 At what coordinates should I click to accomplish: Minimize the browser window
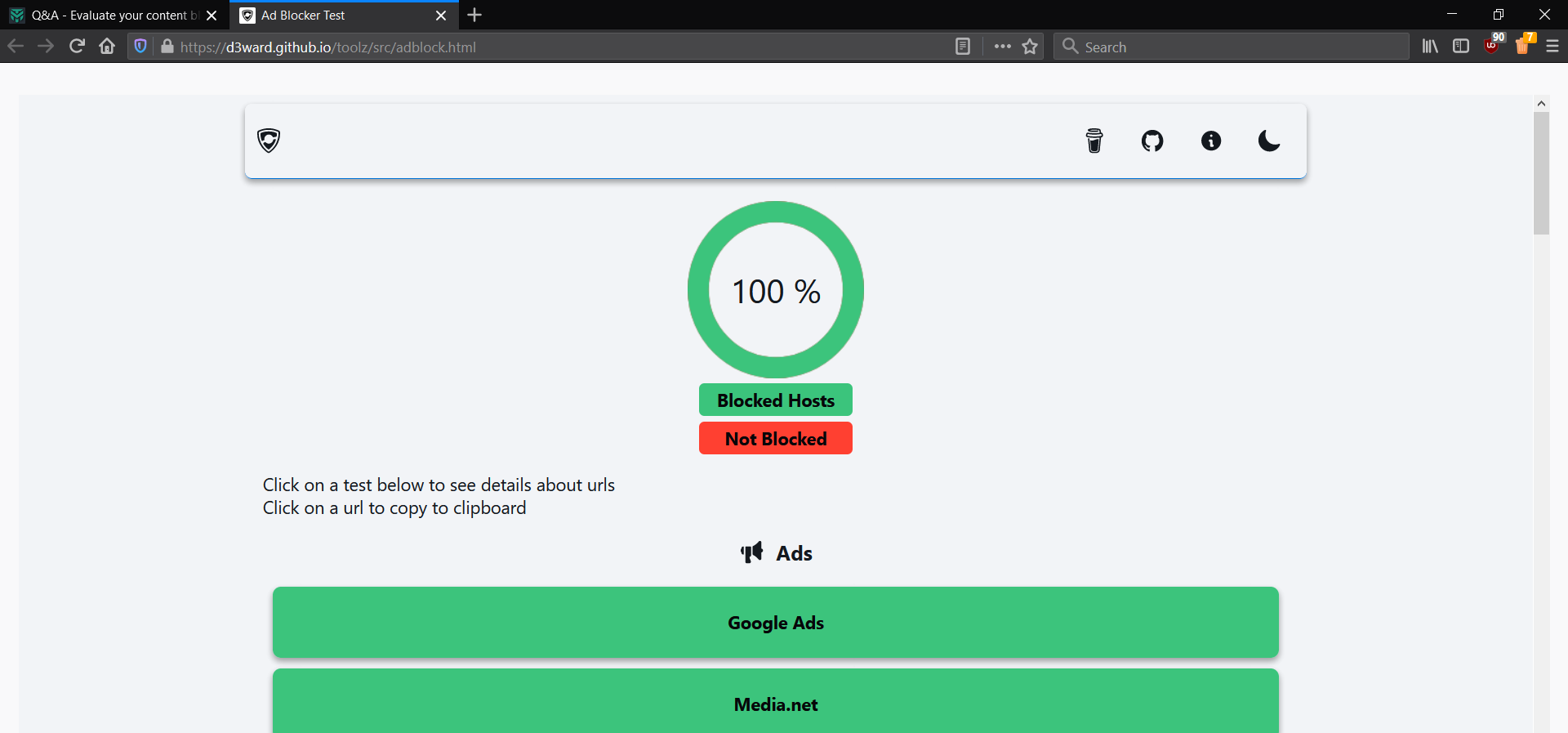[x=1452, y=15]
